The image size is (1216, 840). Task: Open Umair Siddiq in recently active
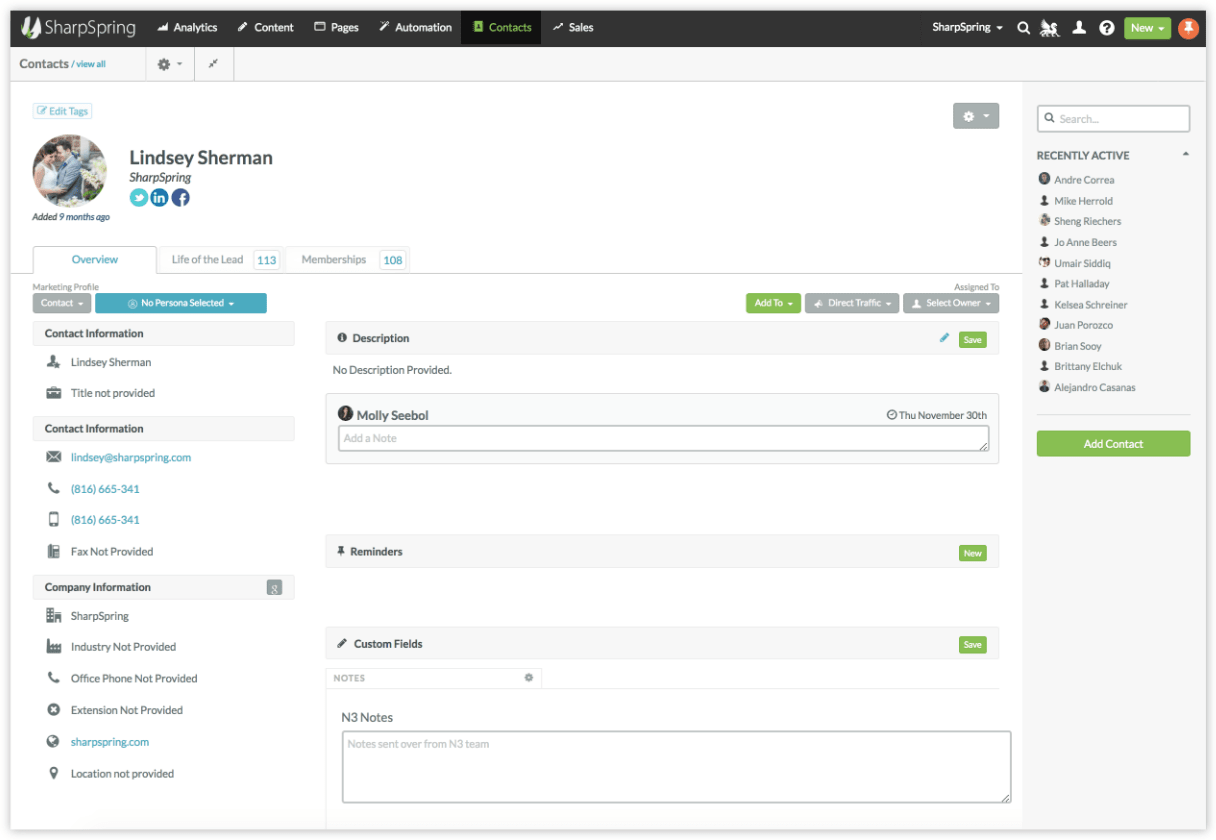click(1082, 263)
